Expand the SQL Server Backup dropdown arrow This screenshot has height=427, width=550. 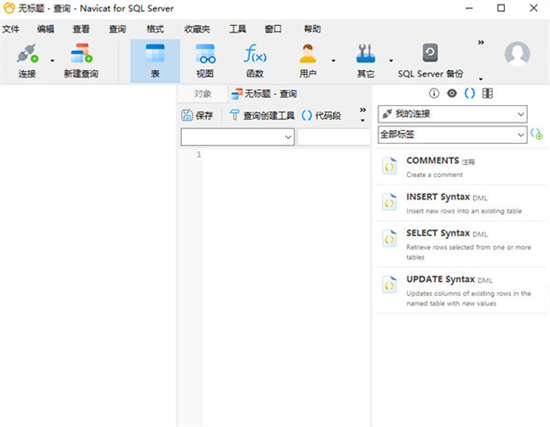pyautogui.click(x=481, y=79)
